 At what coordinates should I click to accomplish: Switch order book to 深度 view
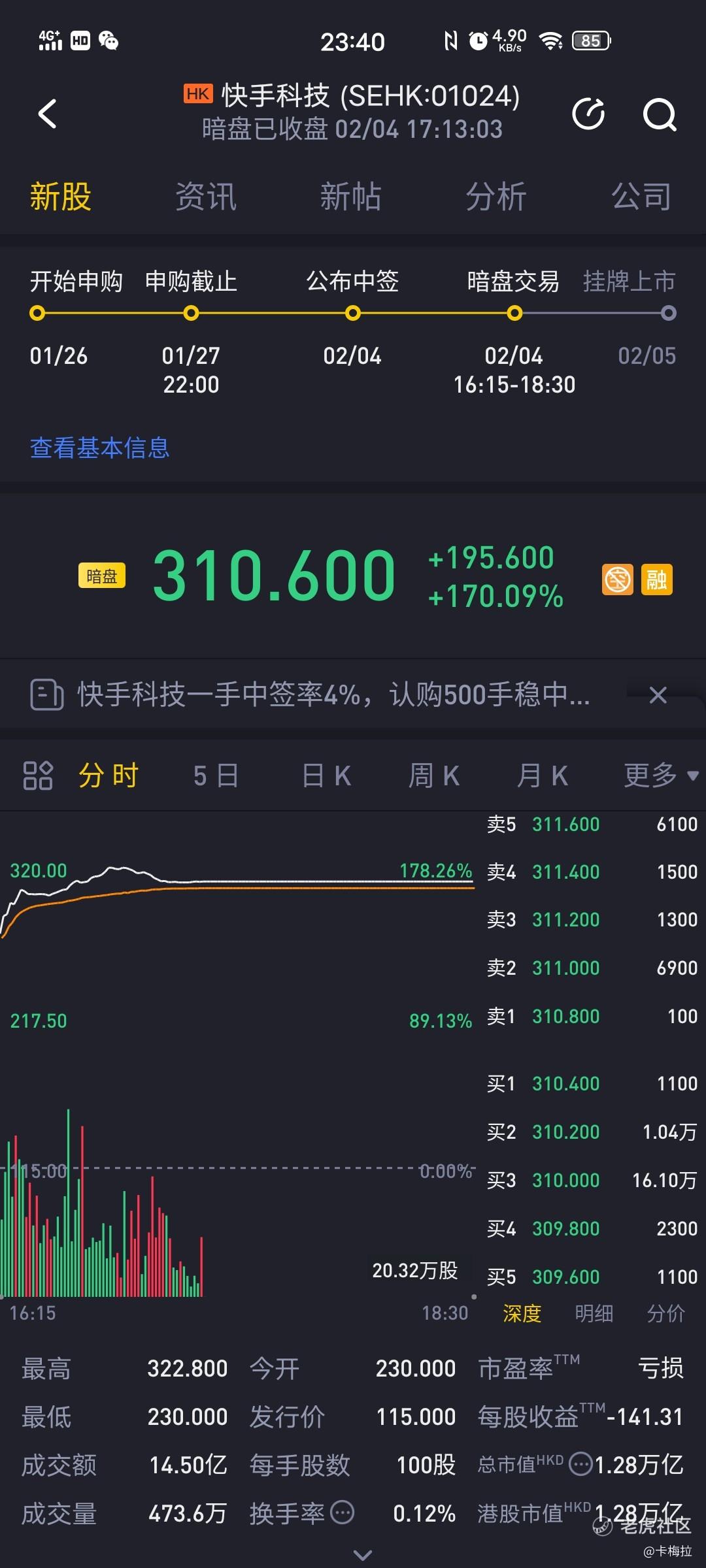coord(522,1313)
